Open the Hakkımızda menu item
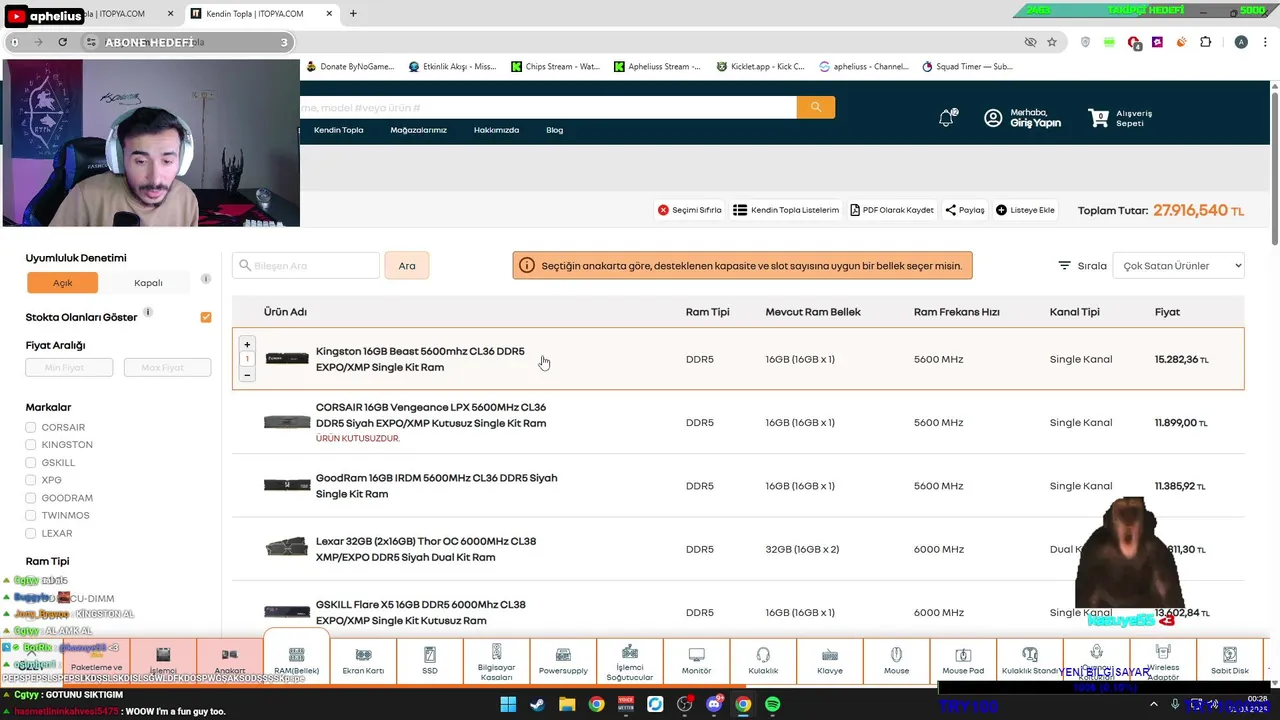Viewport: 1280px width, 720px height. [x=496, y=130]
